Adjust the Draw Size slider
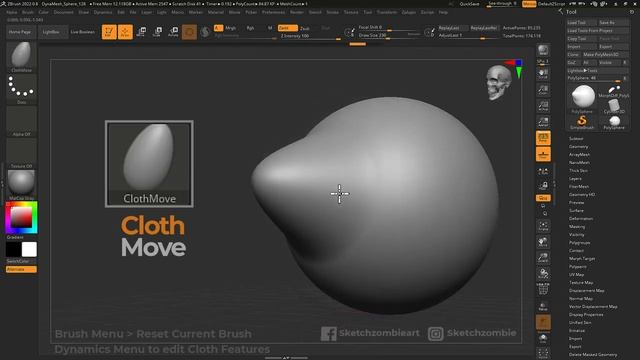 [389, 36]
